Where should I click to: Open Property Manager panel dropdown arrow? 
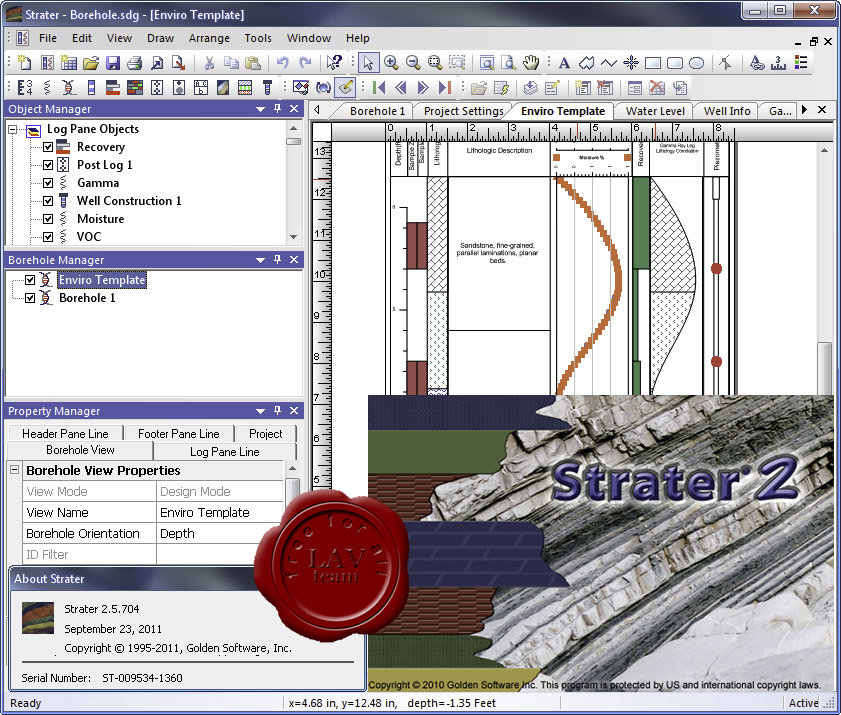tap(261, 411)
